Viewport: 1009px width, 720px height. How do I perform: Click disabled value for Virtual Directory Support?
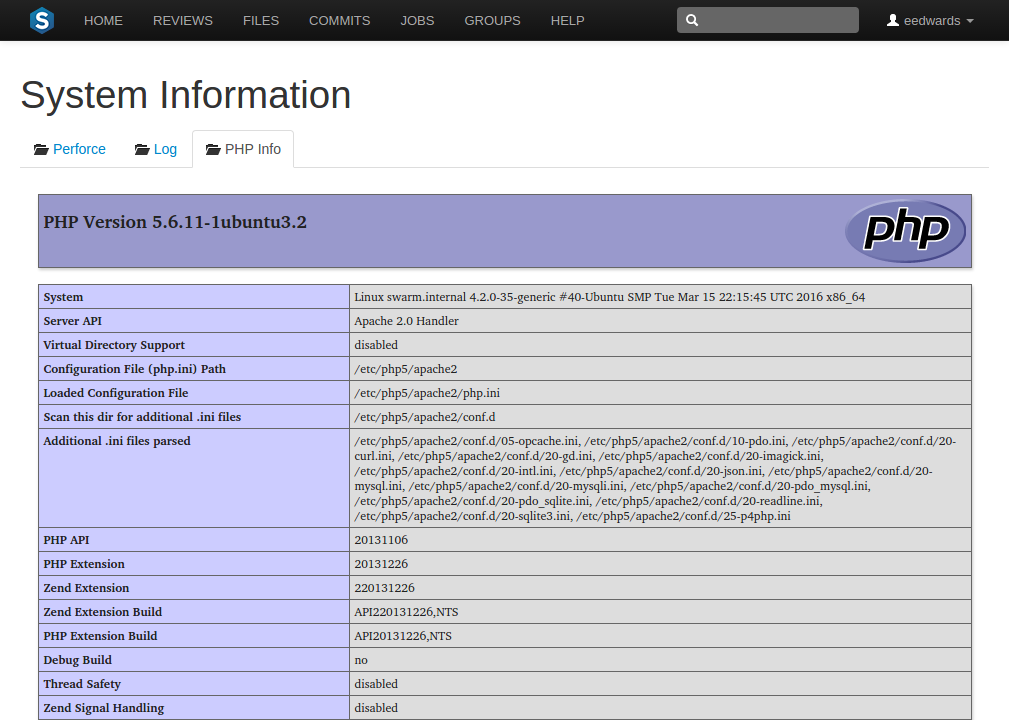[x=376, y=345]
